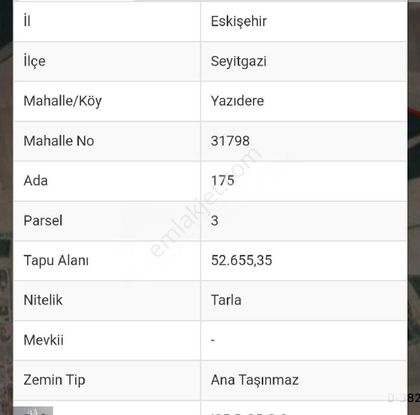Click the Seyitgazi district value
Screen dimensions: 420x415
tap(239, 61)
